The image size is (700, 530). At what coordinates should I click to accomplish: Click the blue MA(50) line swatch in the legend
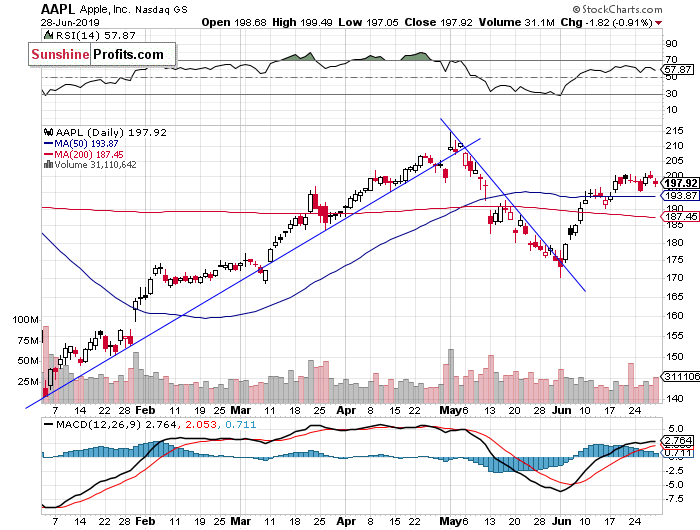pos(49,144)
